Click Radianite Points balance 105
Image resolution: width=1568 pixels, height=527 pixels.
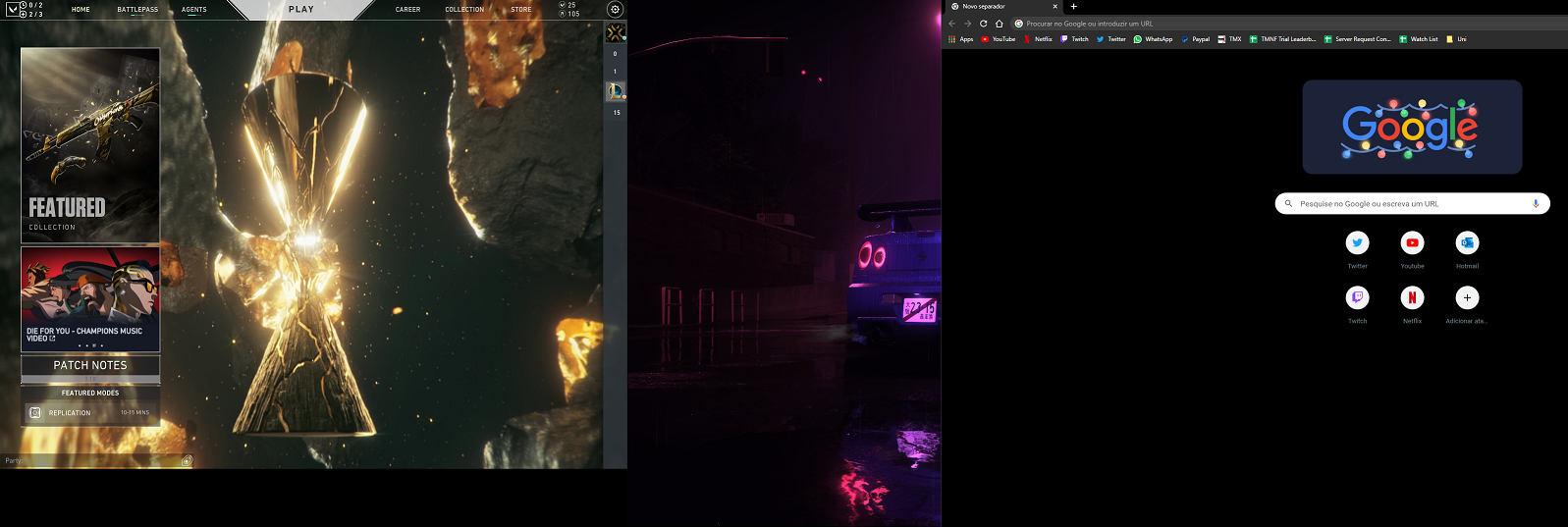[568, 14]
